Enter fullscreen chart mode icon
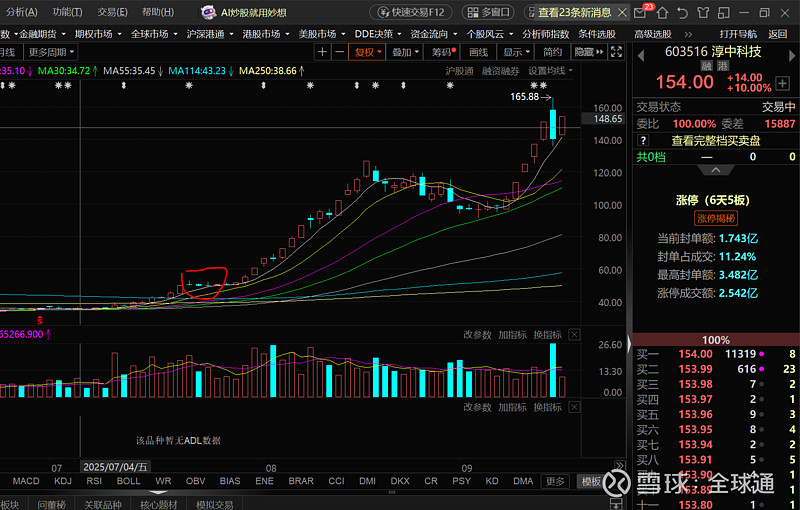This screenshot has height=510, width=800. (616, 52)
